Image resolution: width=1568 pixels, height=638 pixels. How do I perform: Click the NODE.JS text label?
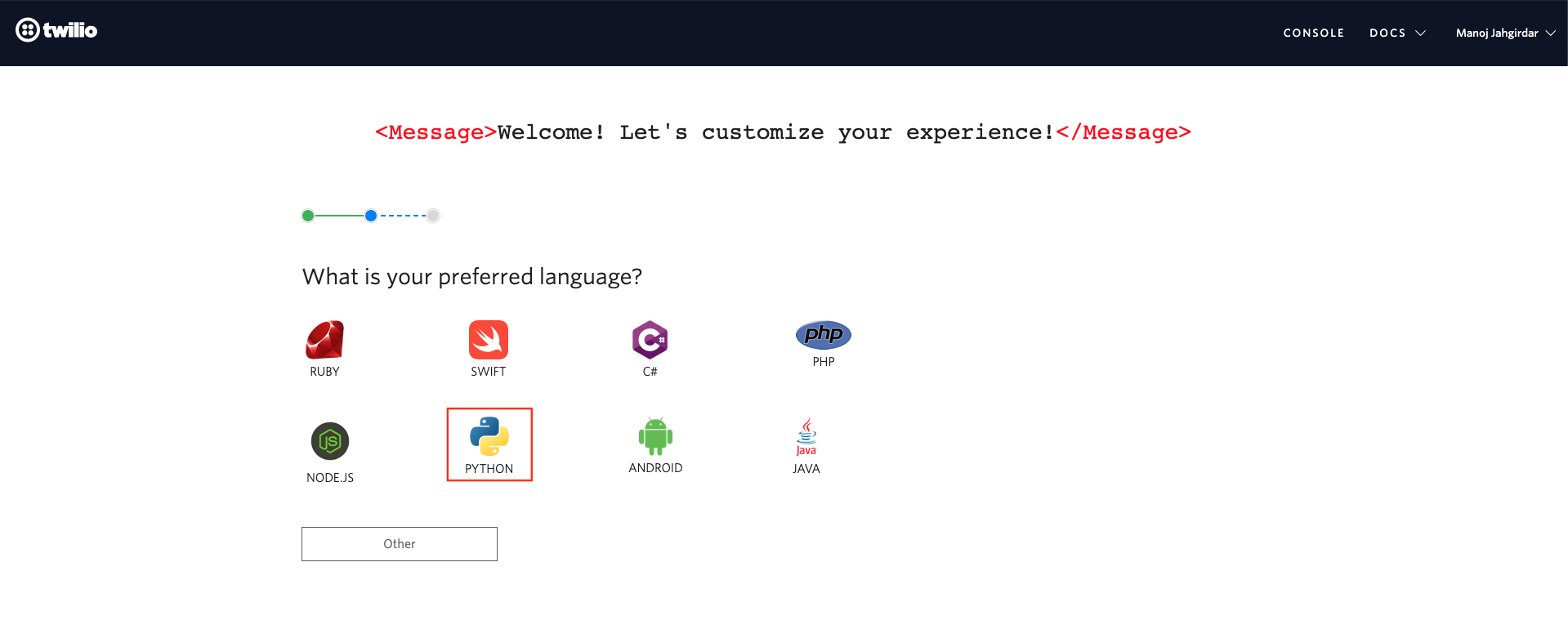(x=330, y=478)
